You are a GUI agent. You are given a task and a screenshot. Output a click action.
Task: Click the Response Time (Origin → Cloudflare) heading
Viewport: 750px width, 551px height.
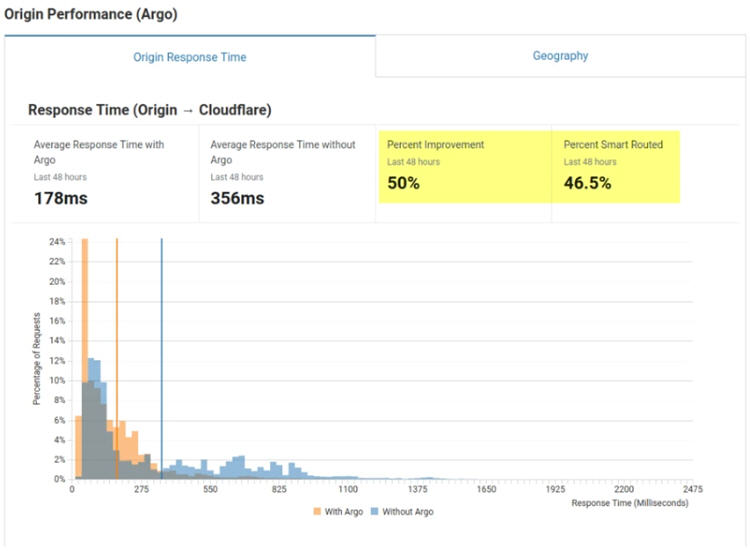tap(150, 110)
